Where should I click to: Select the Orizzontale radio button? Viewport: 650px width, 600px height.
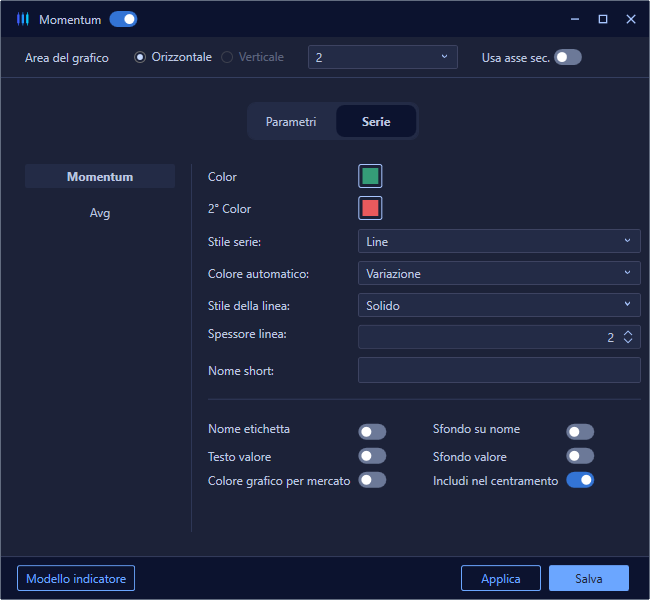(140, 57)
